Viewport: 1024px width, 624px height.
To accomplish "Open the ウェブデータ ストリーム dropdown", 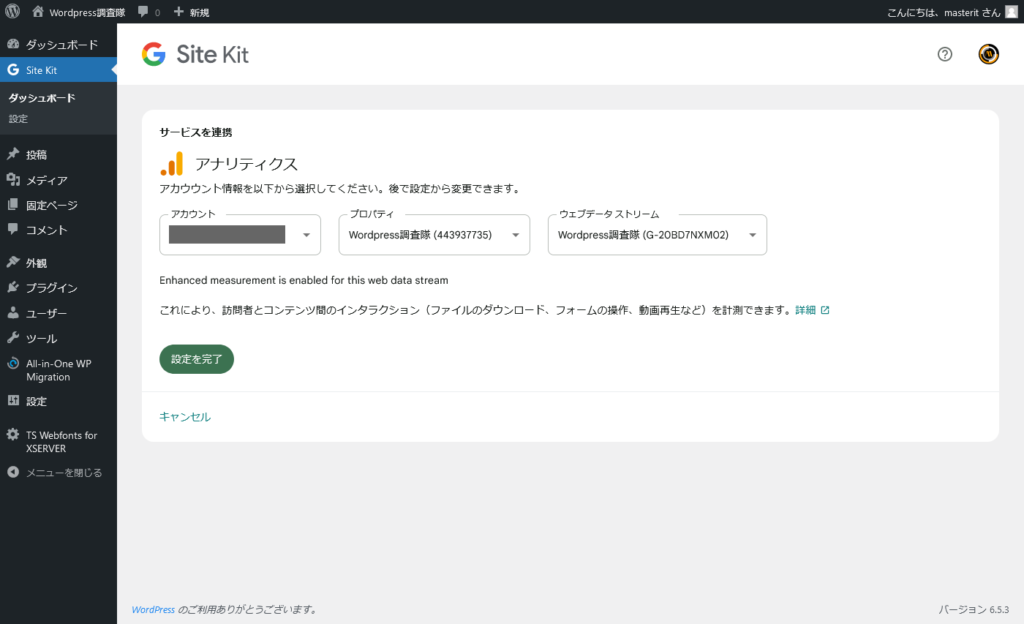I will pos(657,235).
